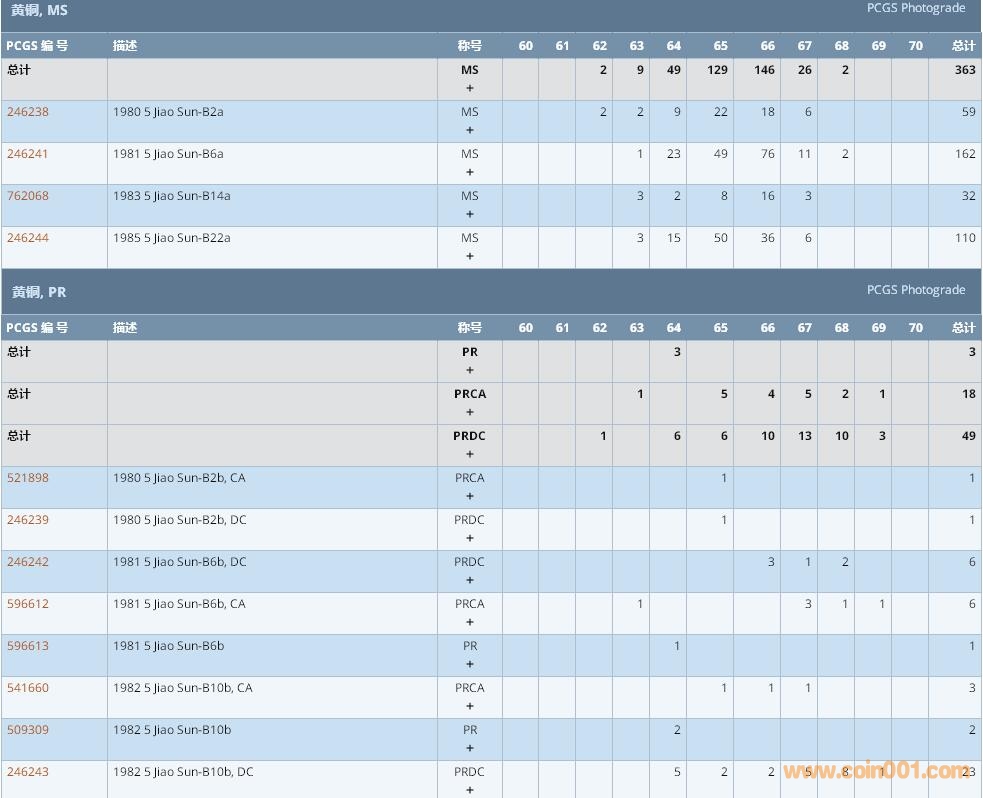
Task: Select PCGS number 596612 link
Action: tap(27, 604)
